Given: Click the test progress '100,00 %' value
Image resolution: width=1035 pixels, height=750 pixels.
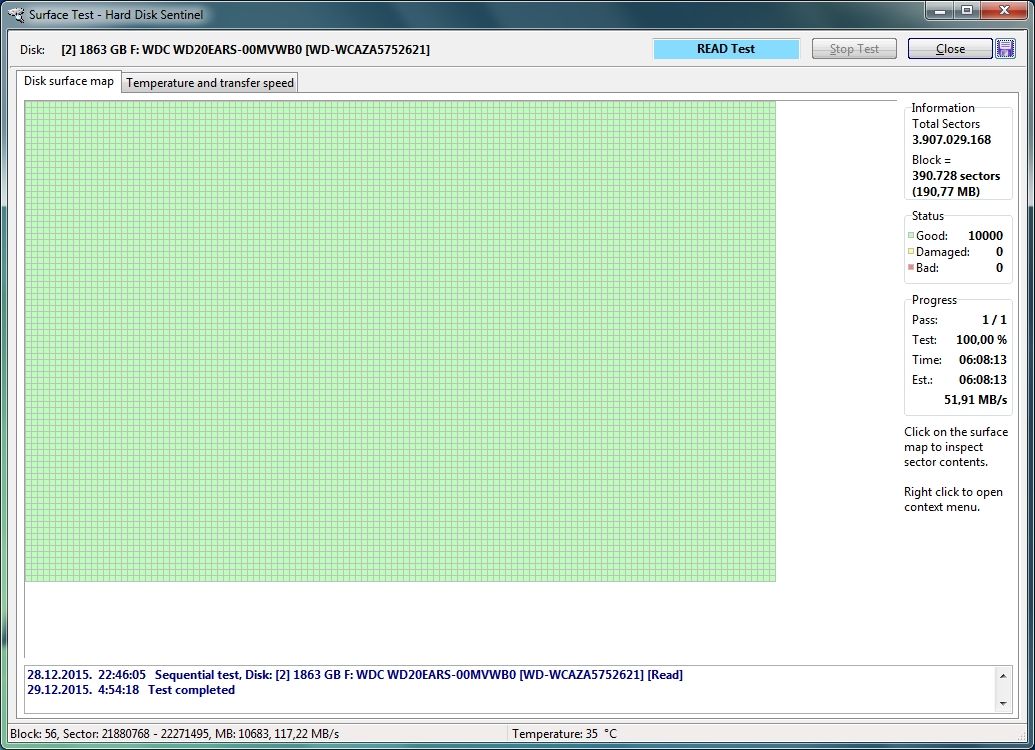Looking at the screenshot, I should pyautogui.click(x=982, y=340).
